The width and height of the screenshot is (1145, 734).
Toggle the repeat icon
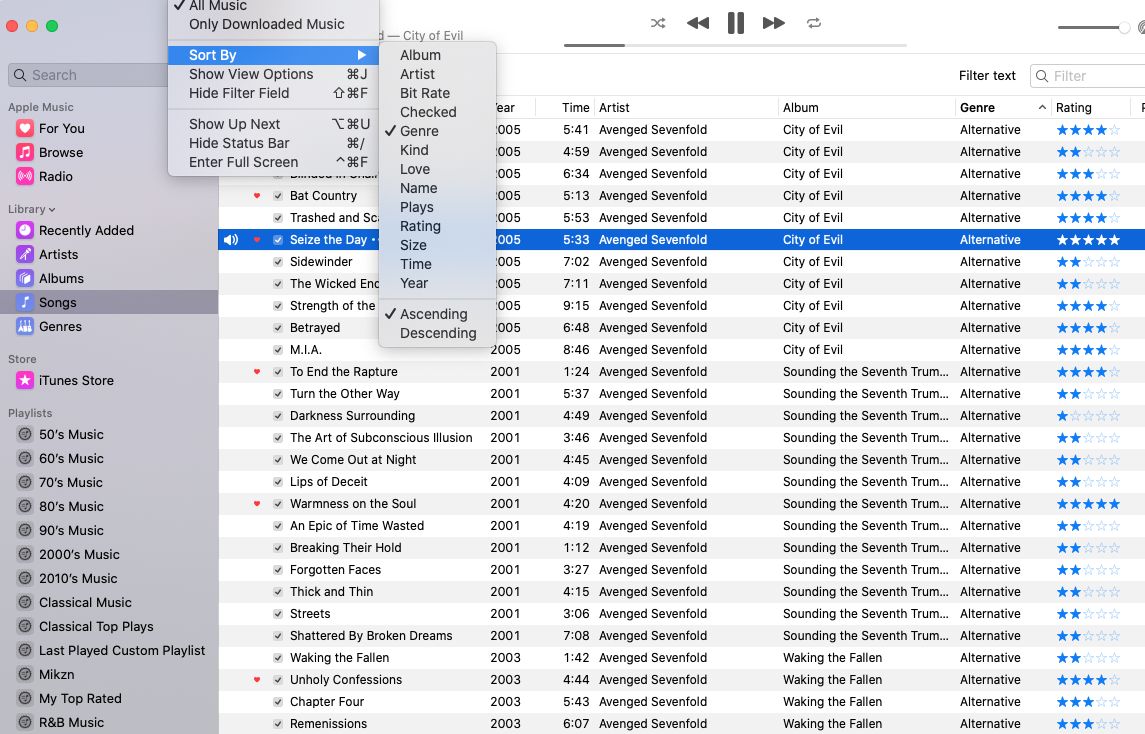813,23
